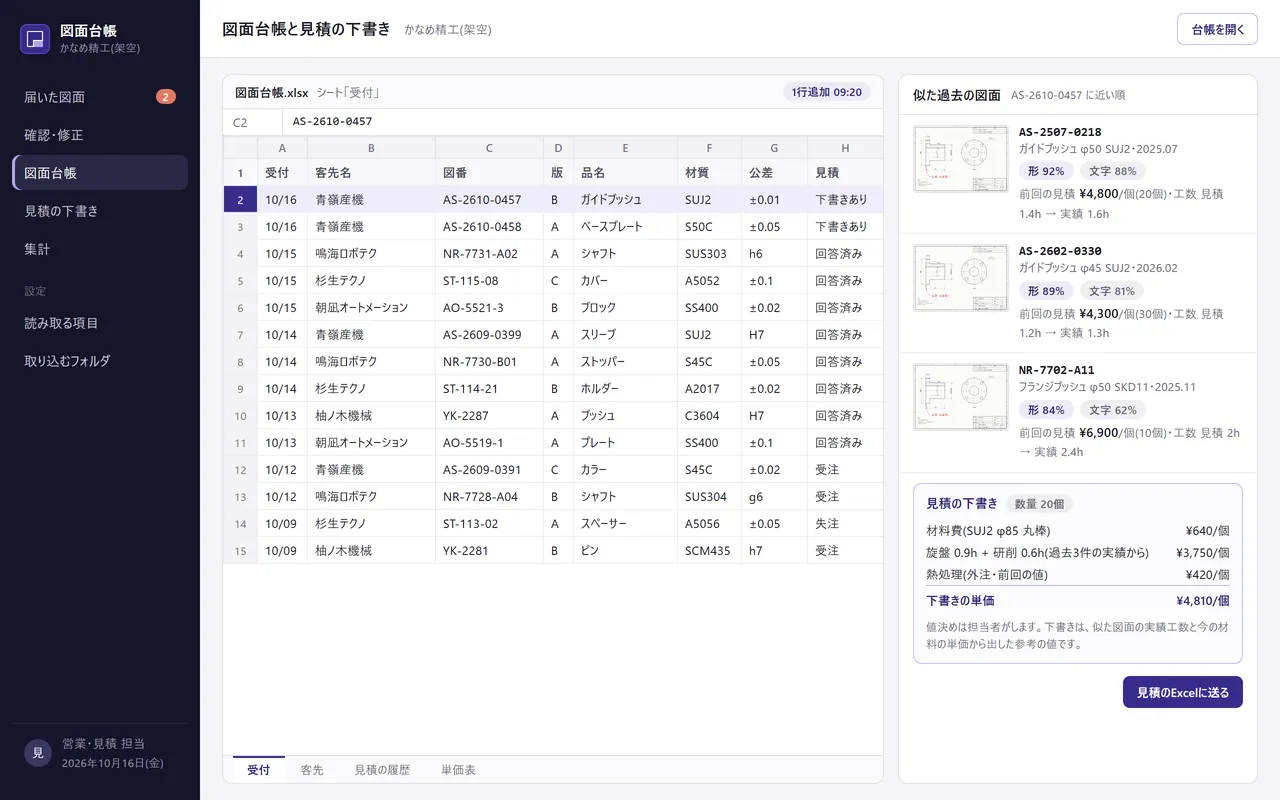Open 読み取る項目 settings
The image size is (1280, 800).
click(x=100, y=323)
